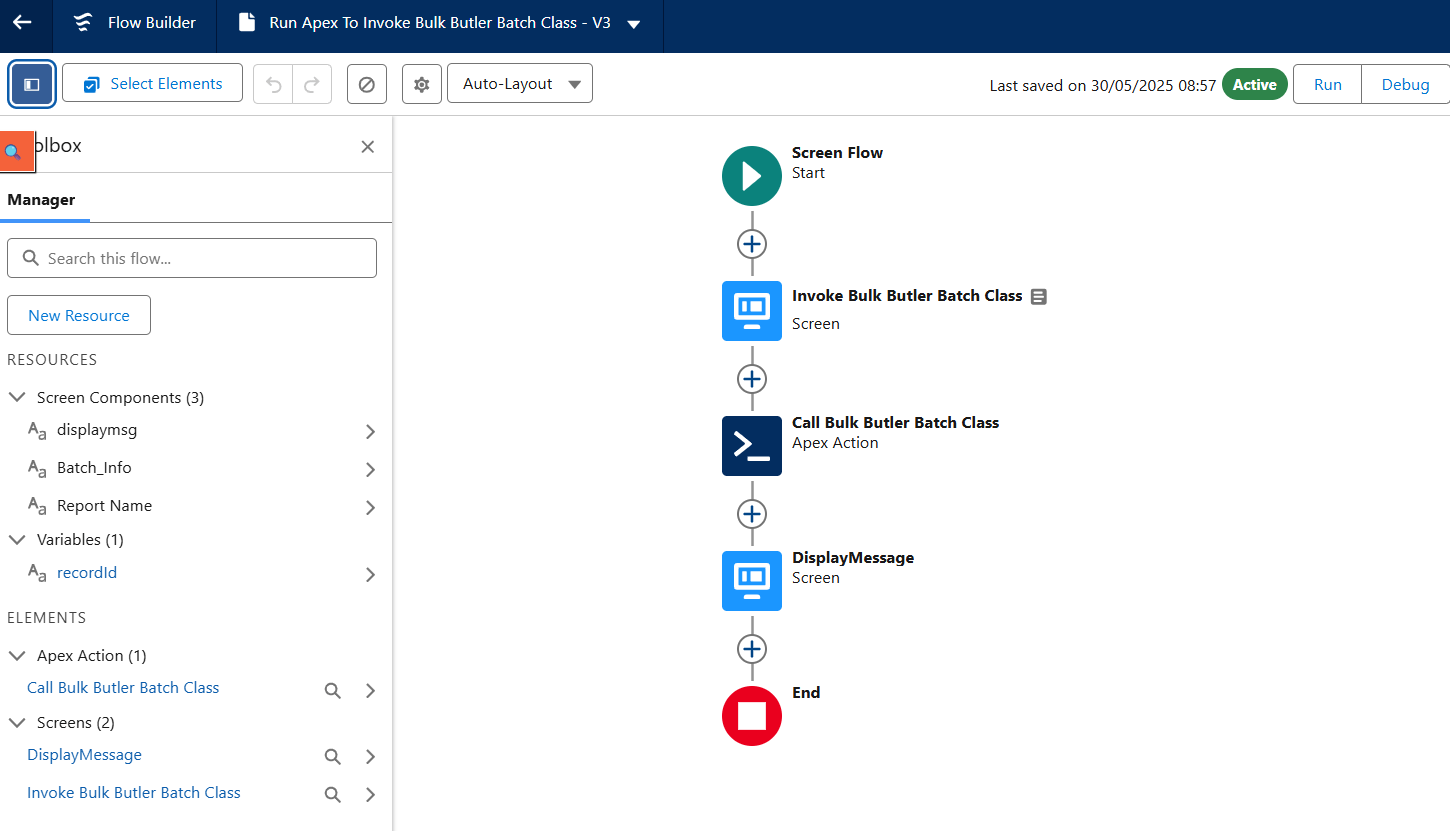The height and width of the screenshot is (831, 1450).
Task: Expand Call Bulk Butler Batch Class chevron
Action: pyautogui.click(x=371, y=691)
